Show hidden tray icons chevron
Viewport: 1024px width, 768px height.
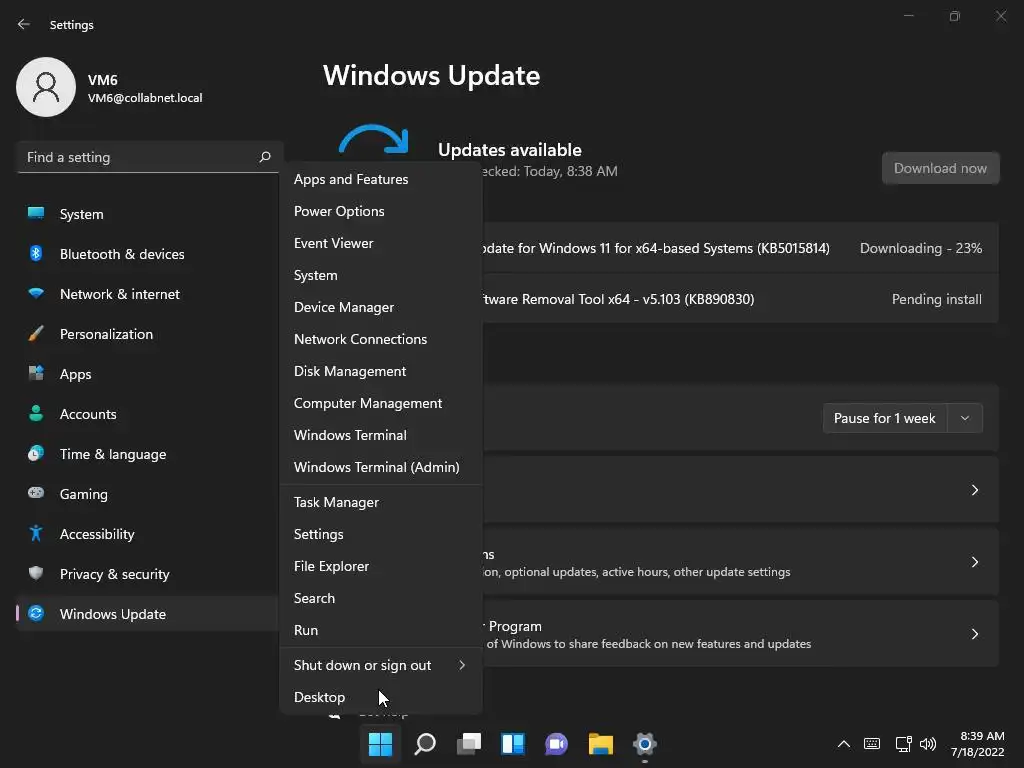click(x=844, y=744)
